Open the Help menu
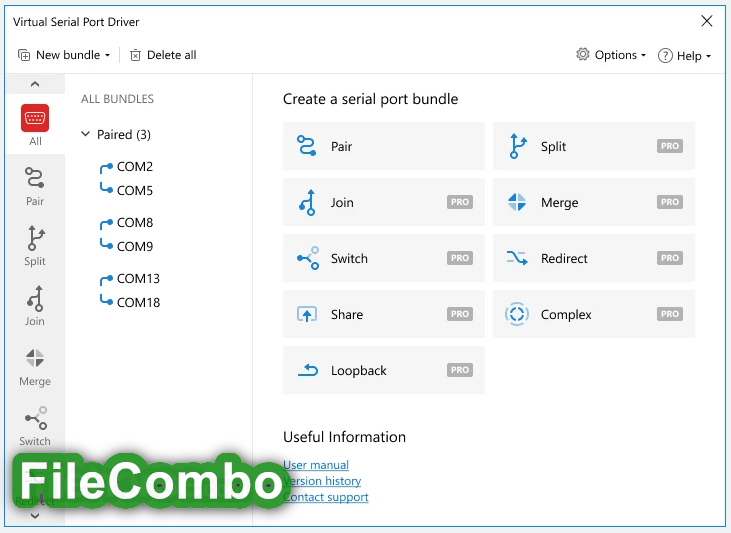Image resolution: width=731 pixels, height=533 pixels. click(684, 55)
